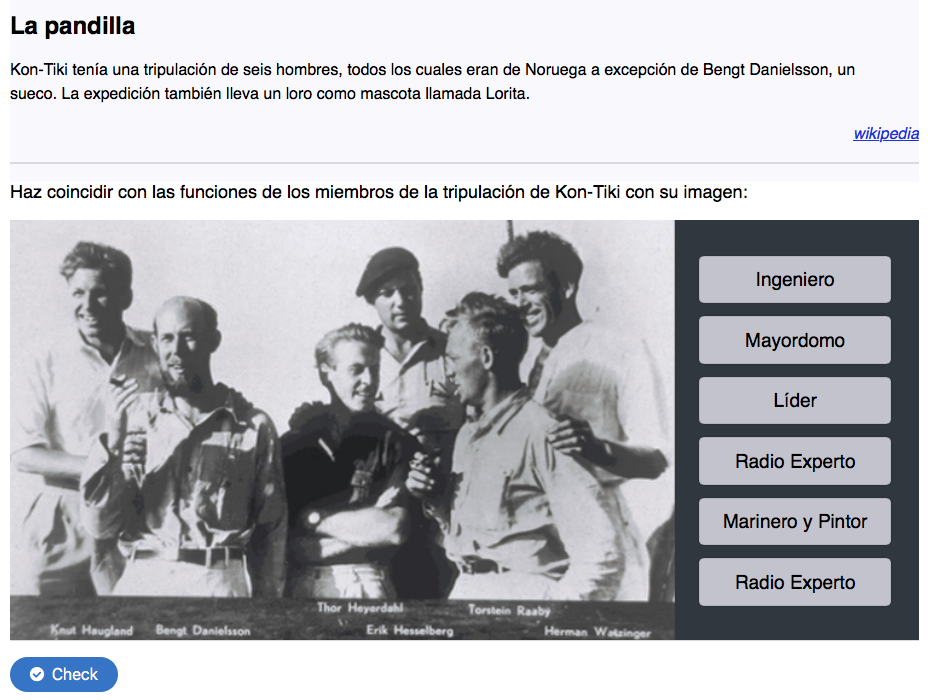Select Radio Experto label below Marinero y Pintor

click(x=794, y=582)
